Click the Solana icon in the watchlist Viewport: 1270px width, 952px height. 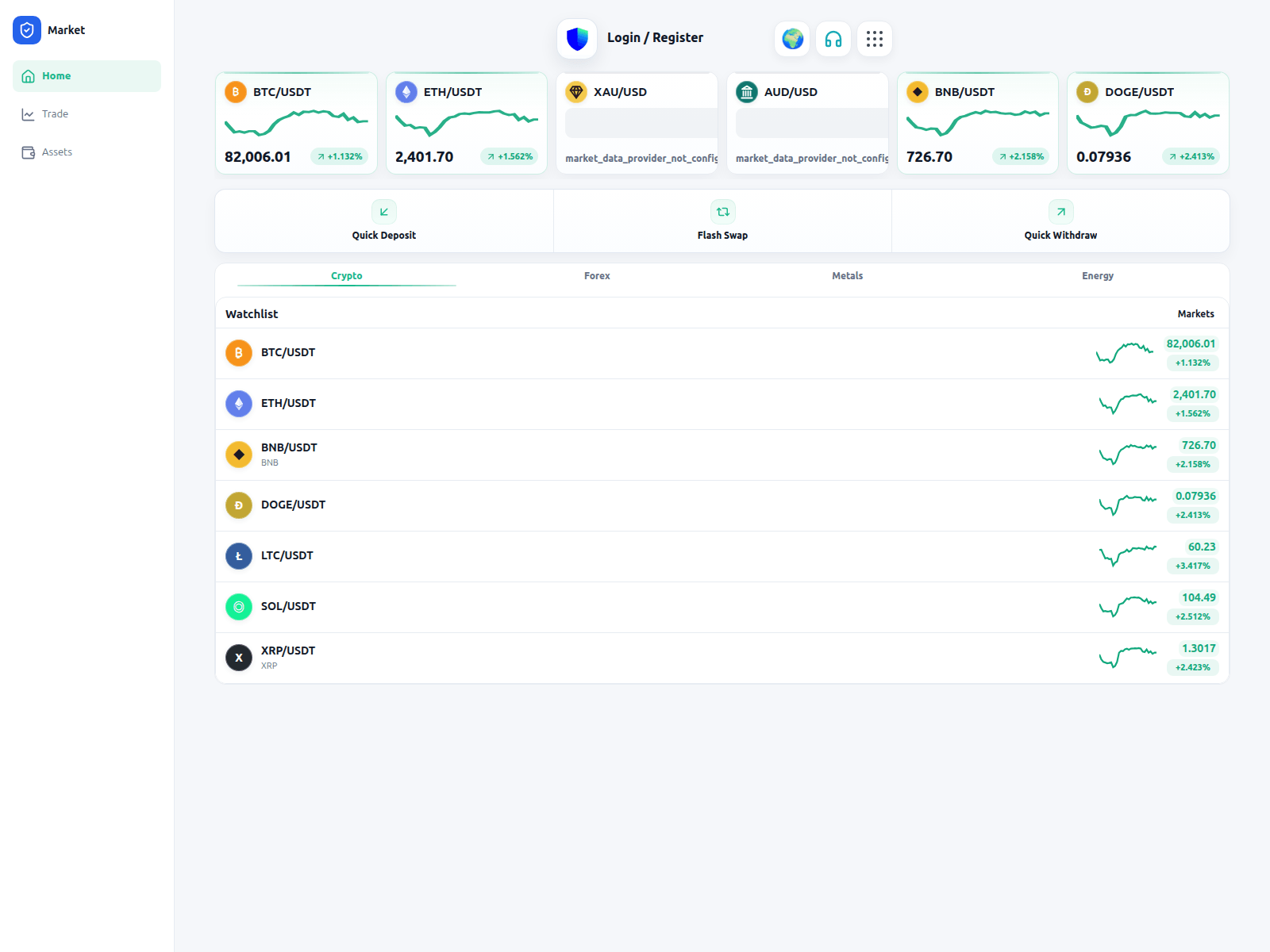click(x=239, y=607)
